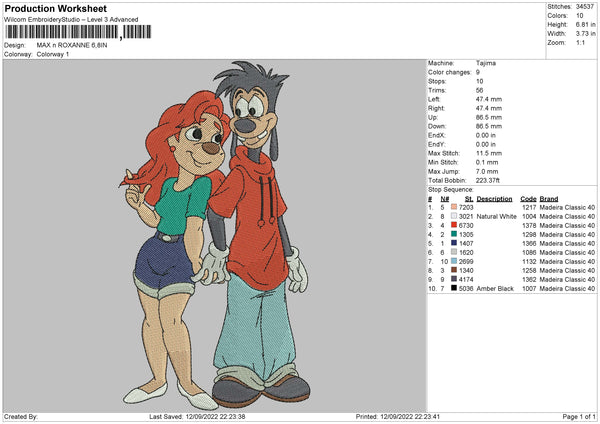Choose the teal green 1305 swatch

pyautogui.click(x=454, y=234)
